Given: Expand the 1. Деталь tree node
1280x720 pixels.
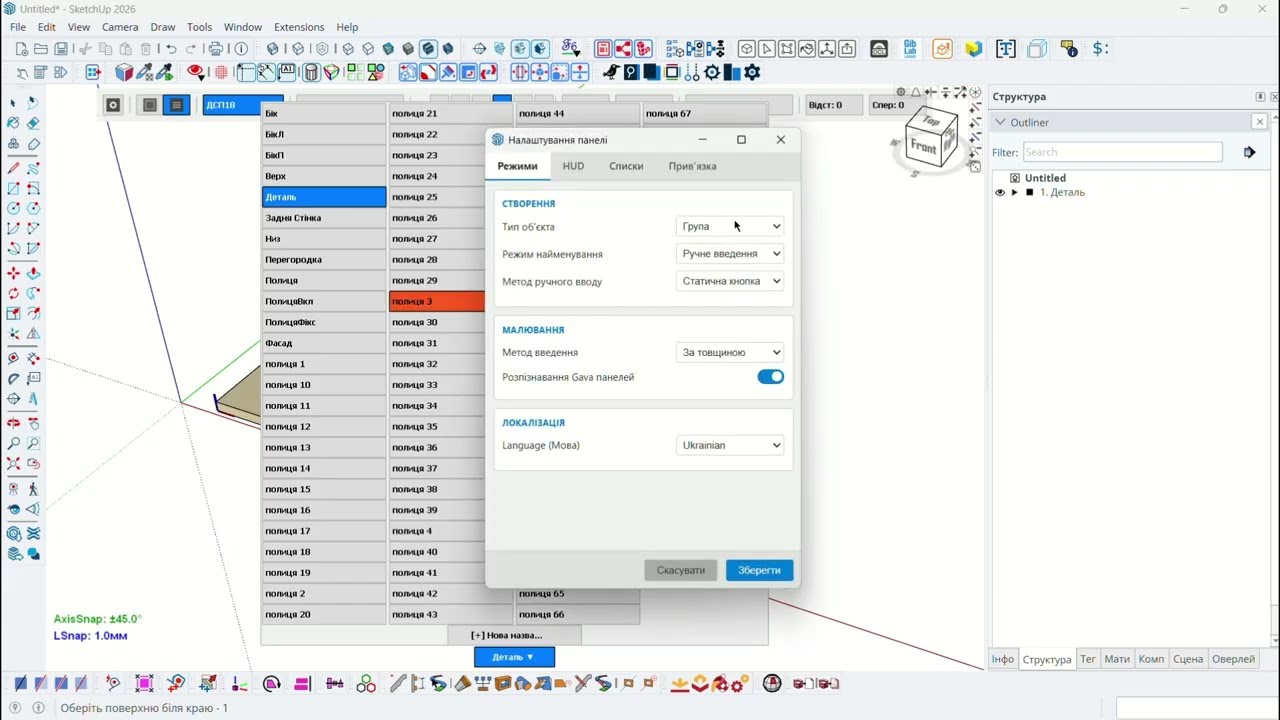Looking at the screenshot, I should 1015,192.
